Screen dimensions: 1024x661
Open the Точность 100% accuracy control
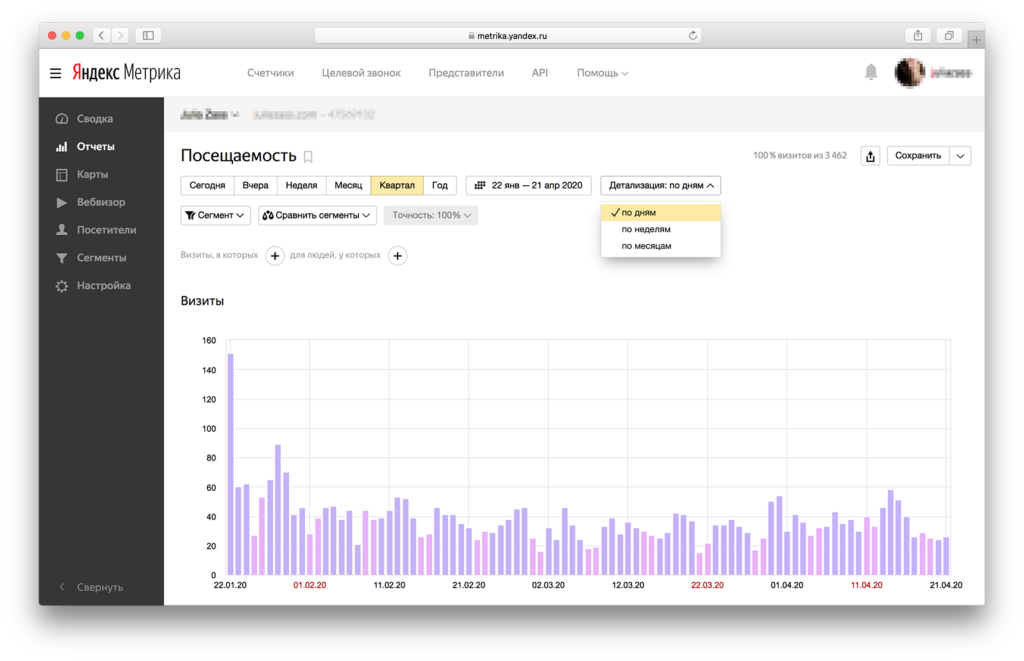430,215
